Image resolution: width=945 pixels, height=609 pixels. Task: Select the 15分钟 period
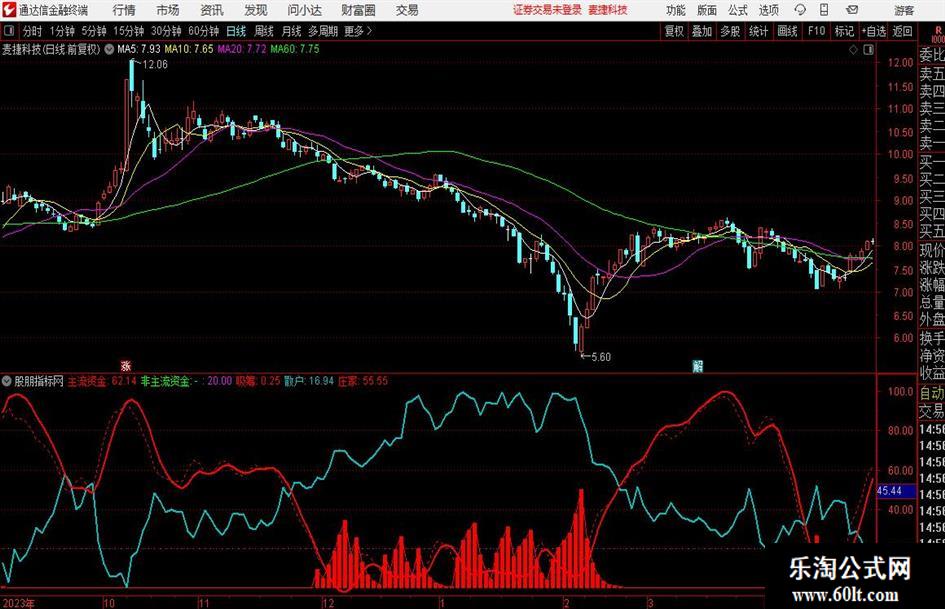(x=129, y=31)
